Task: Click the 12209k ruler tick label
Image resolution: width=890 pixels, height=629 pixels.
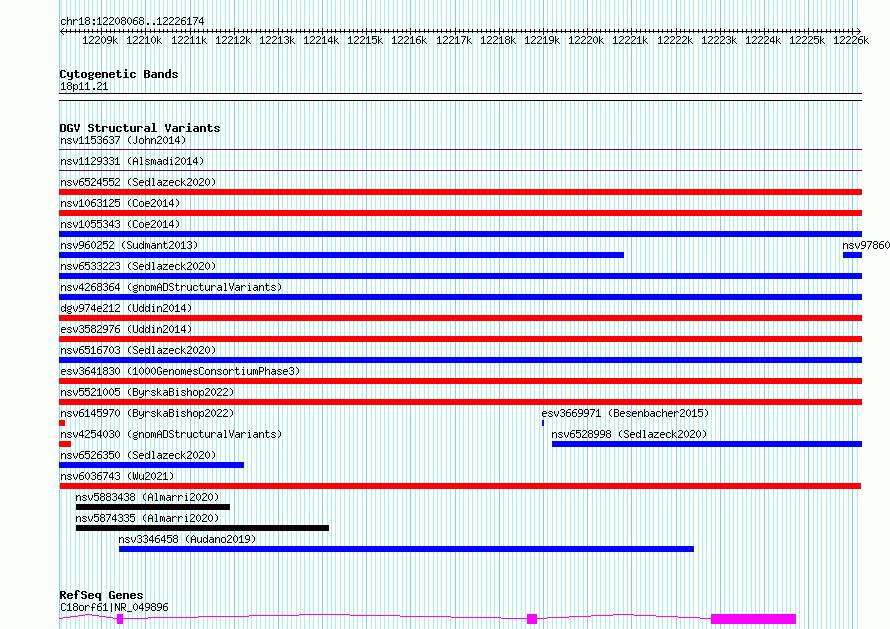Action: [100, 40]
